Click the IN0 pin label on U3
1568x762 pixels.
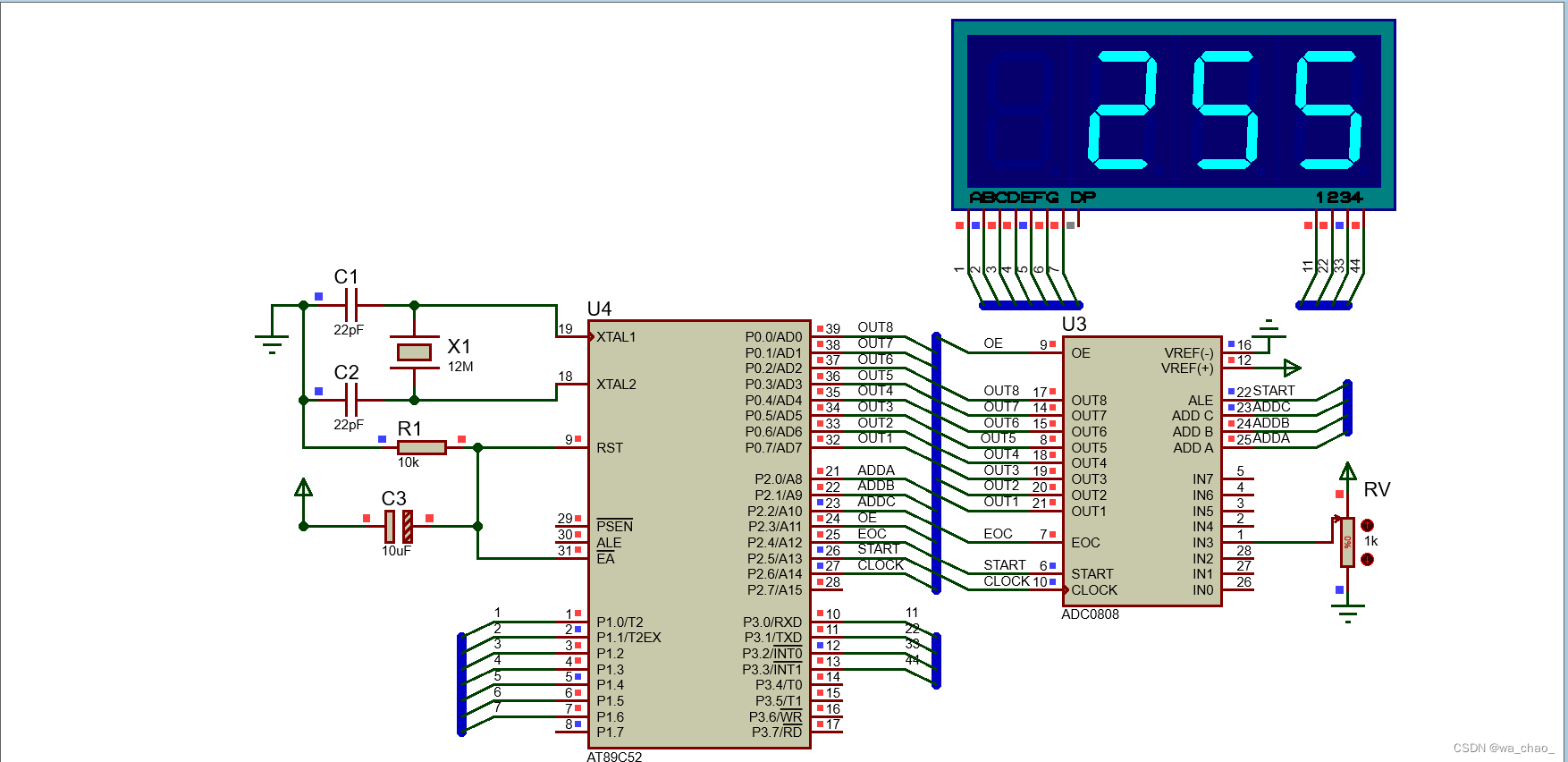coord(1203,590)
